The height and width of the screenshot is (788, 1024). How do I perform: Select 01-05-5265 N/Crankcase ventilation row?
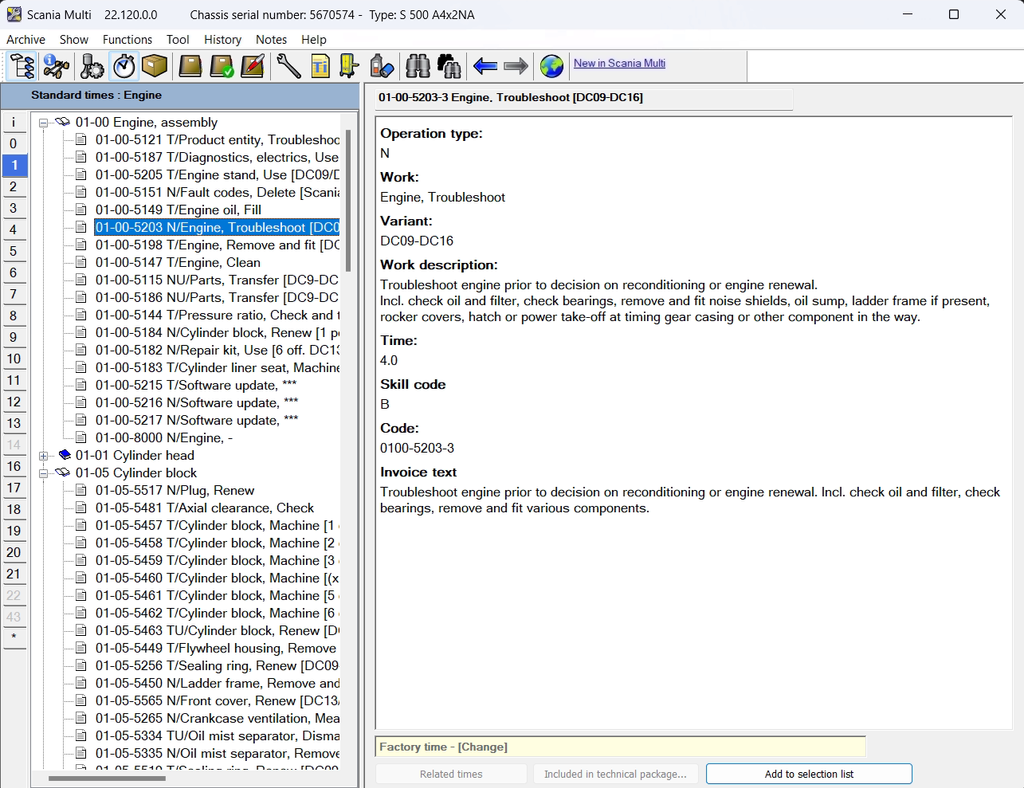(217, 718)
